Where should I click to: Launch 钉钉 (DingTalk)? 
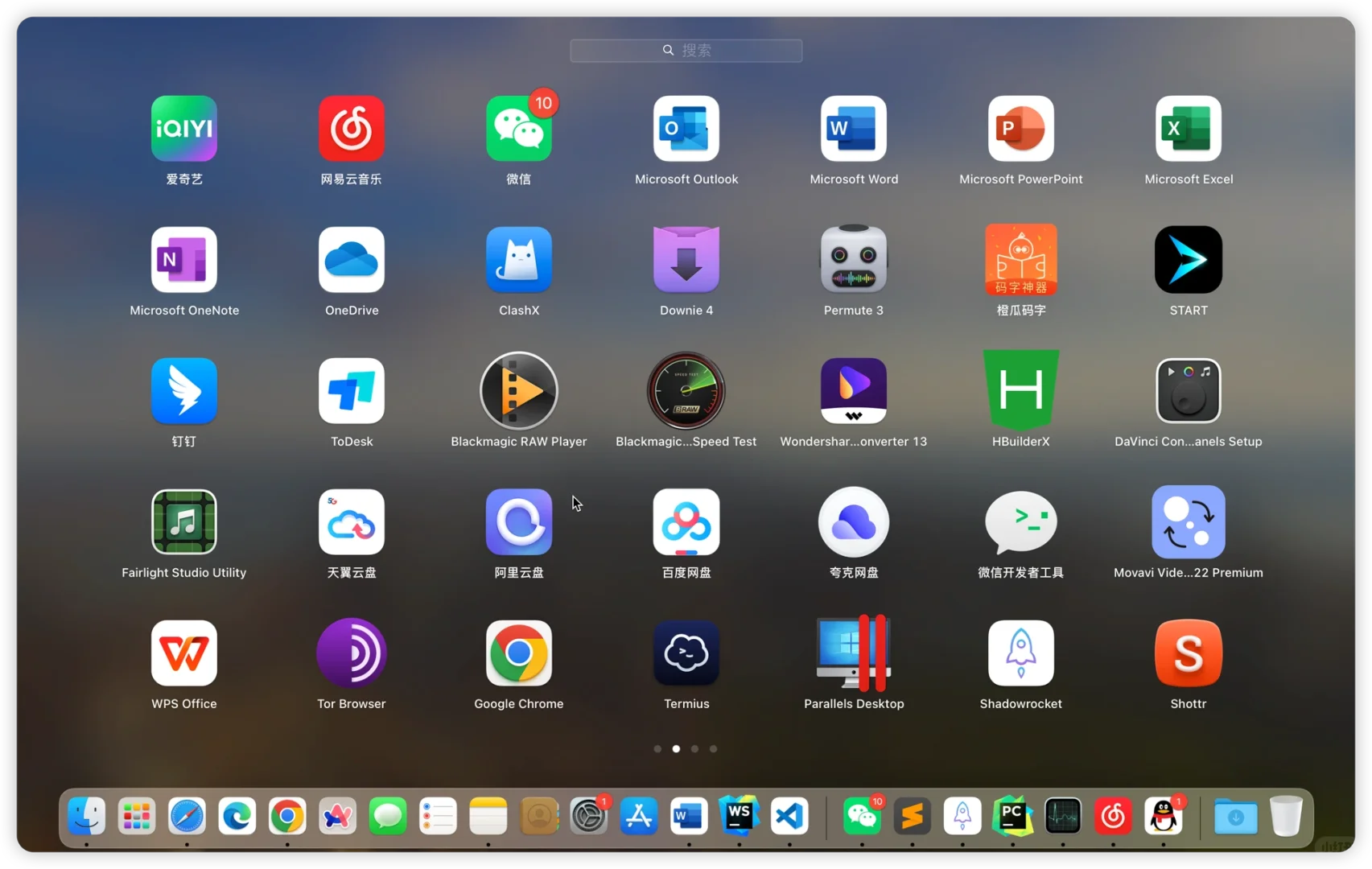click(184, 391)
